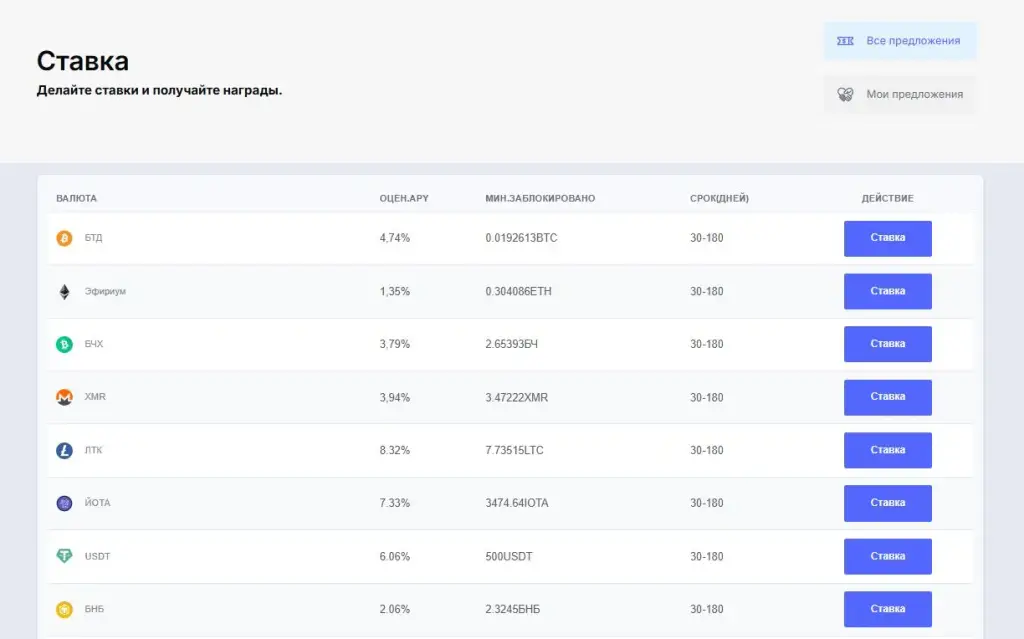Switch to Мои предложения tab
This screenshot has height=639, width=1024.
[x=900, y=94]
